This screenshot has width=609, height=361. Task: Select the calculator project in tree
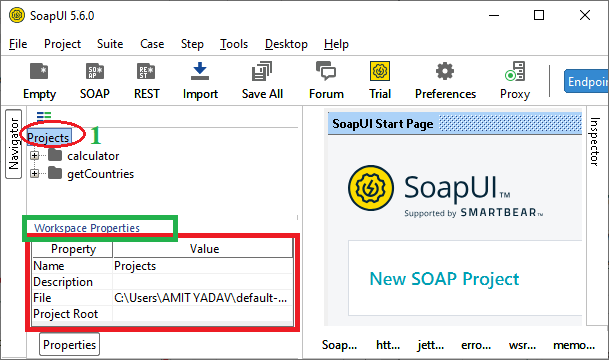(x=93, y=156)
